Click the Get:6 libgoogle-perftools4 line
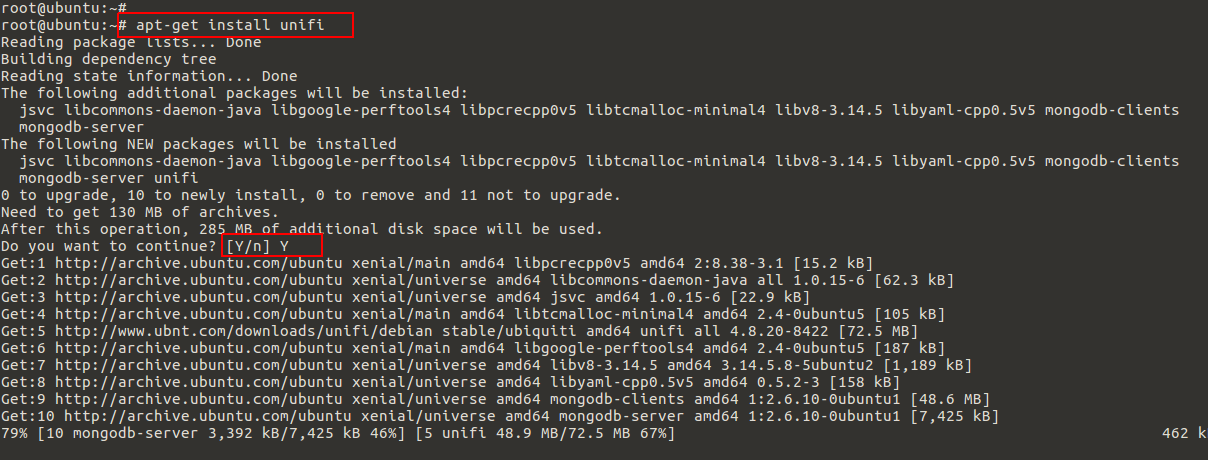The height and width of the screenshot is (460, 1208). pos(472,348)
